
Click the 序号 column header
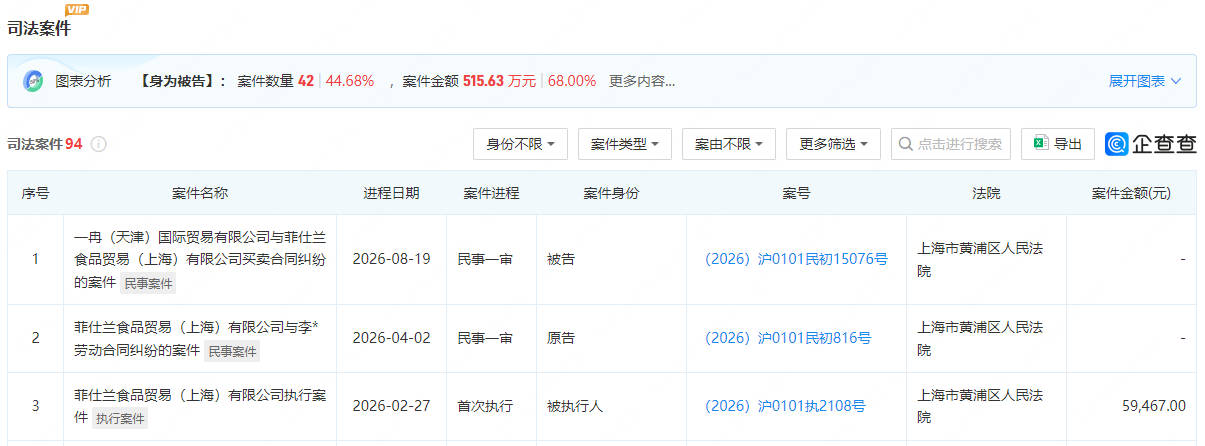pyautogui.click(x=35, y=193)
